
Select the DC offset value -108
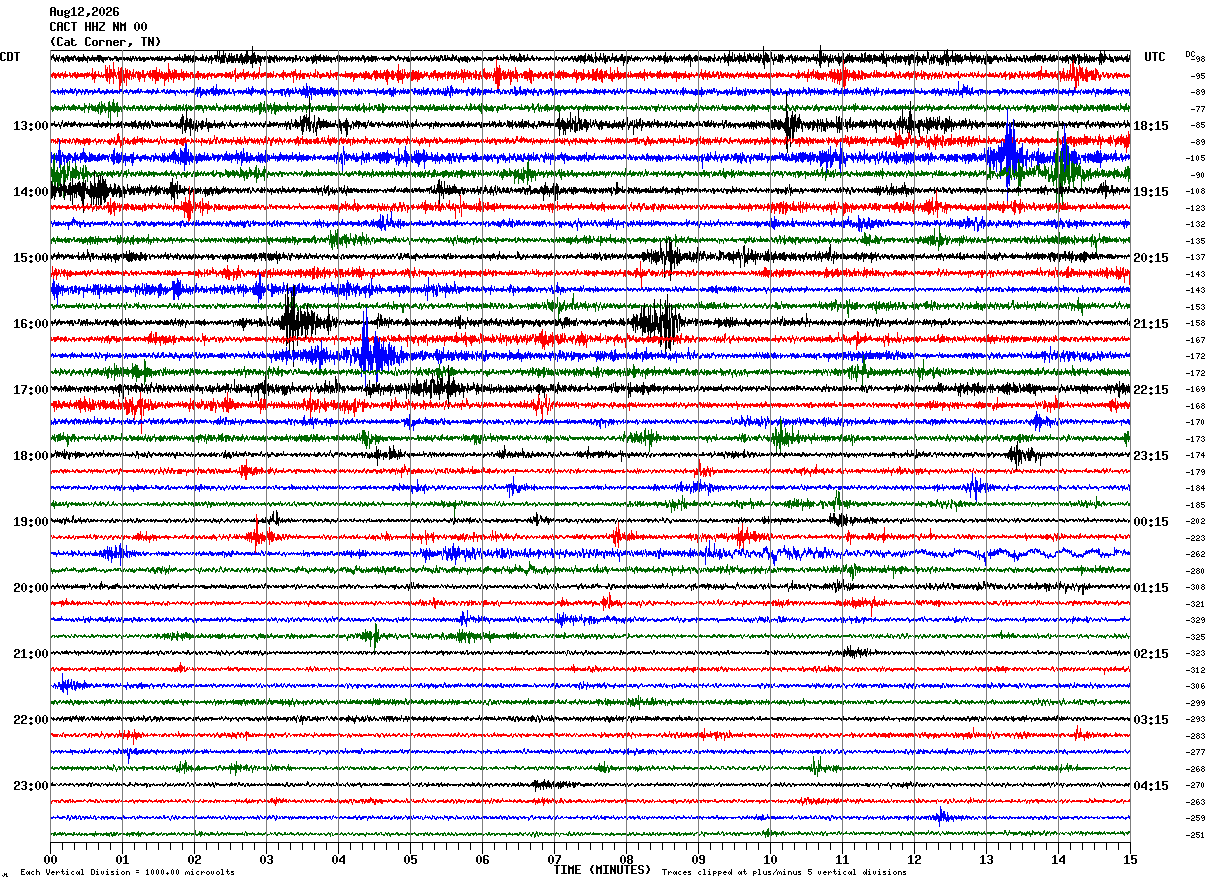tap(1196, 191)
